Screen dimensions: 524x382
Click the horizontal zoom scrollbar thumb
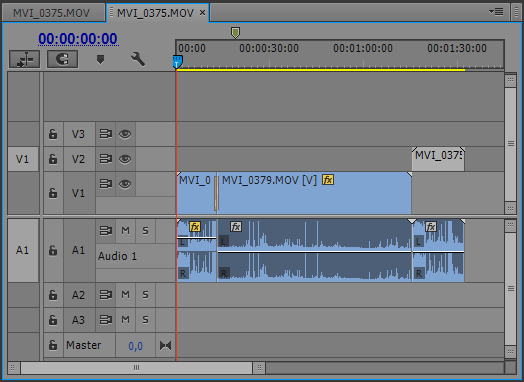coord(136,368)
